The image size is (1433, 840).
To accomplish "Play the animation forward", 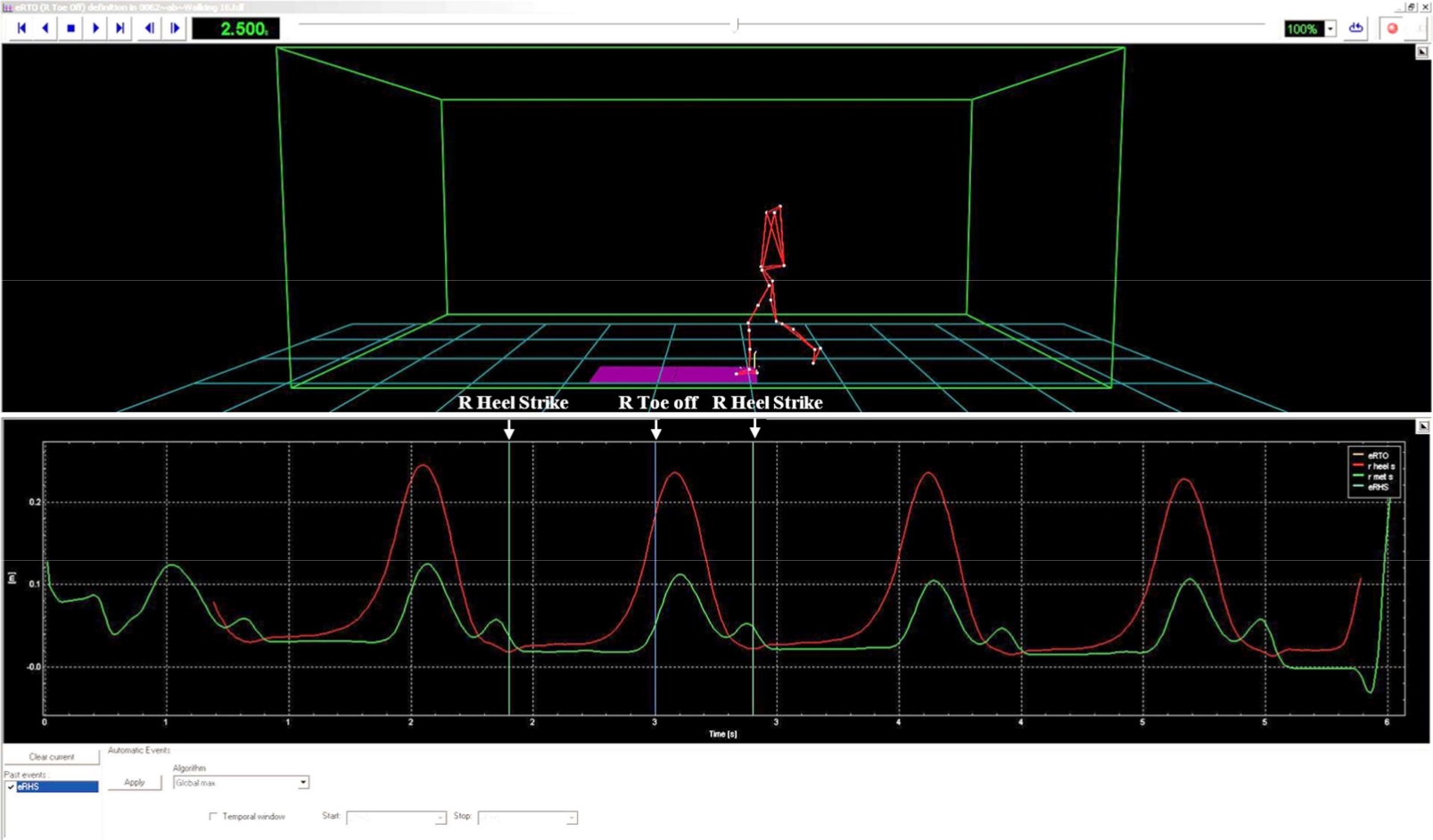I will 95,29.
